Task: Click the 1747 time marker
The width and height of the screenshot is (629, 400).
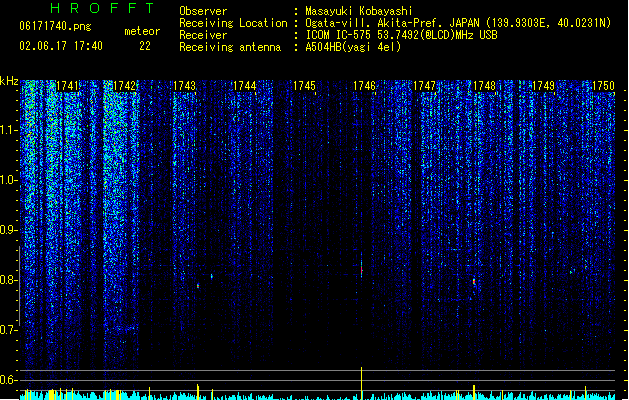Action: click(x=424, y=86)
